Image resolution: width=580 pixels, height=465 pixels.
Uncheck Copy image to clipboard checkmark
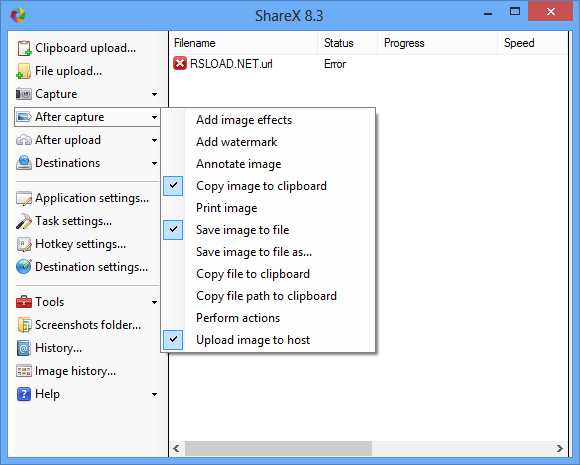click(x=173, y=186)
